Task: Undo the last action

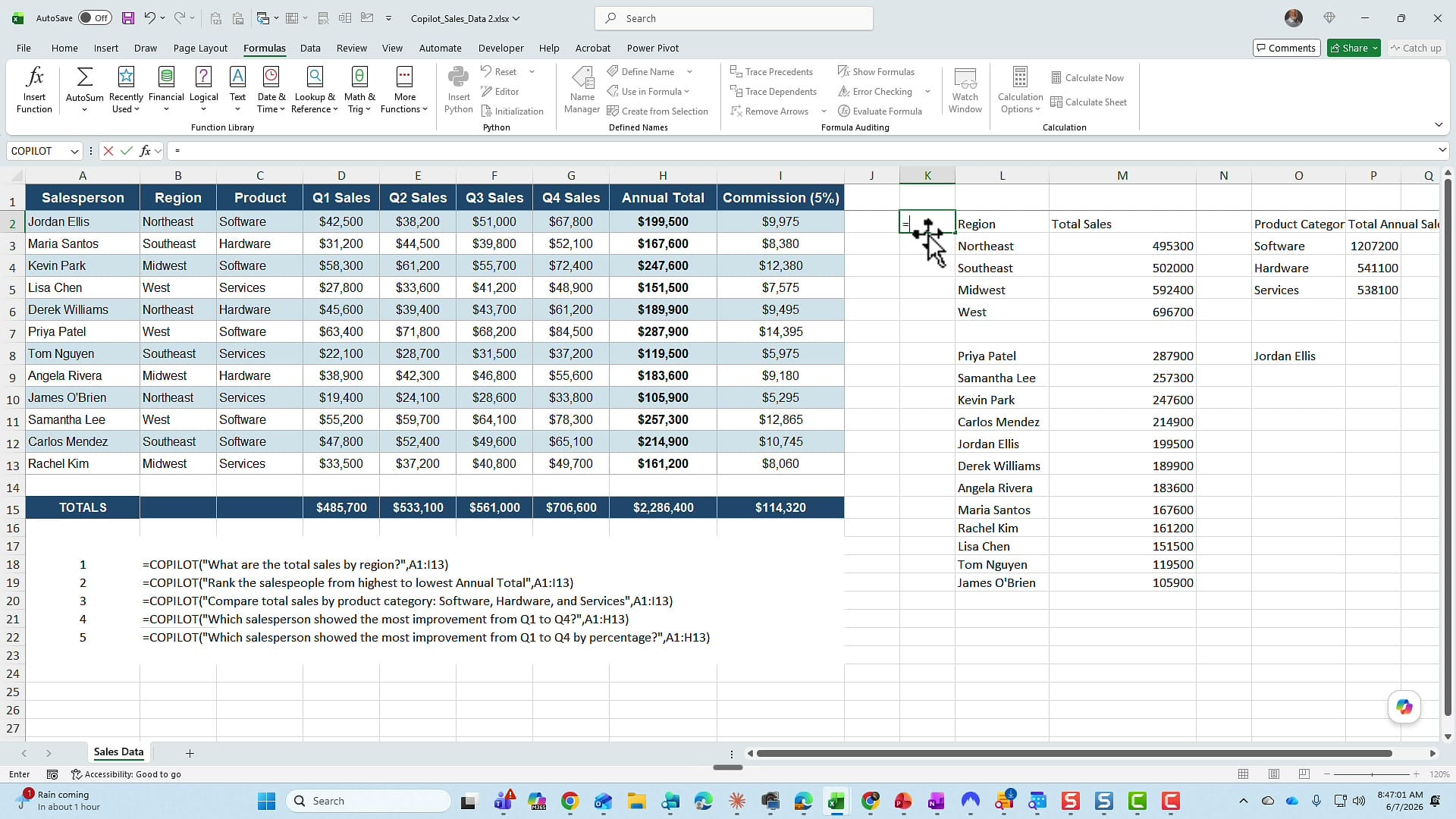Action: [x=149, y=18]
